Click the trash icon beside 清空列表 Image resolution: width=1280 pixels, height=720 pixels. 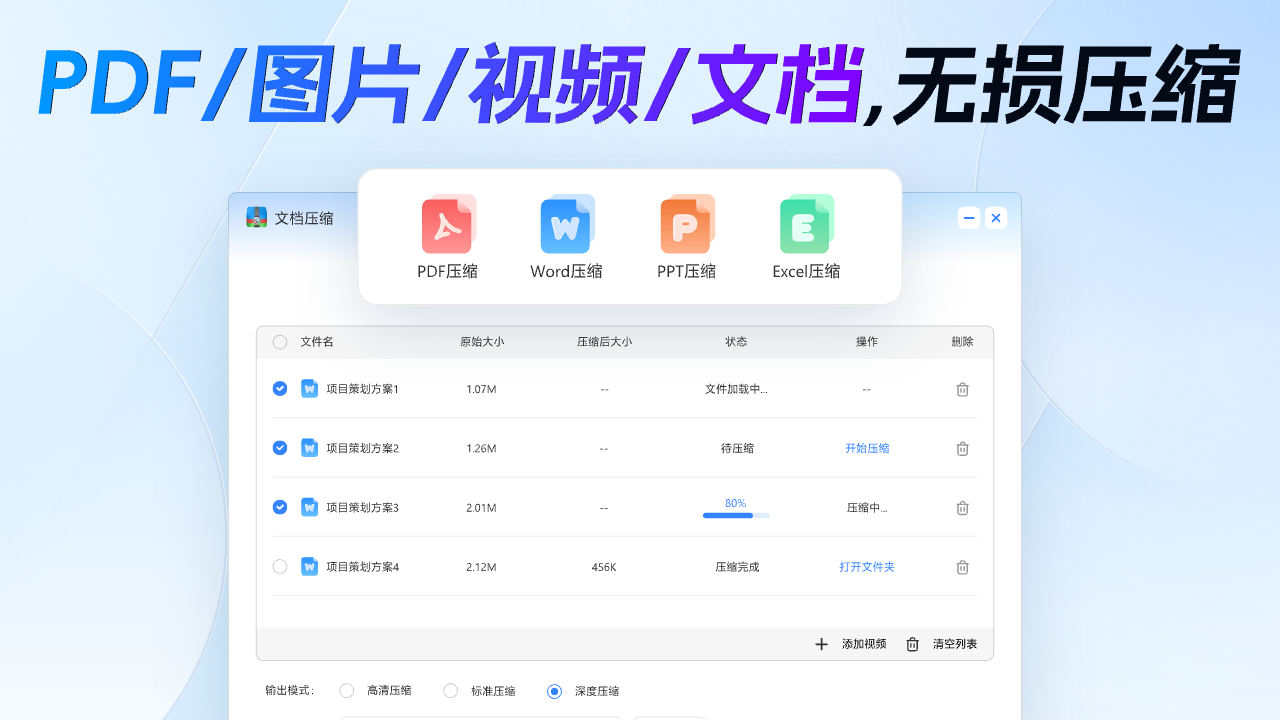912,644
